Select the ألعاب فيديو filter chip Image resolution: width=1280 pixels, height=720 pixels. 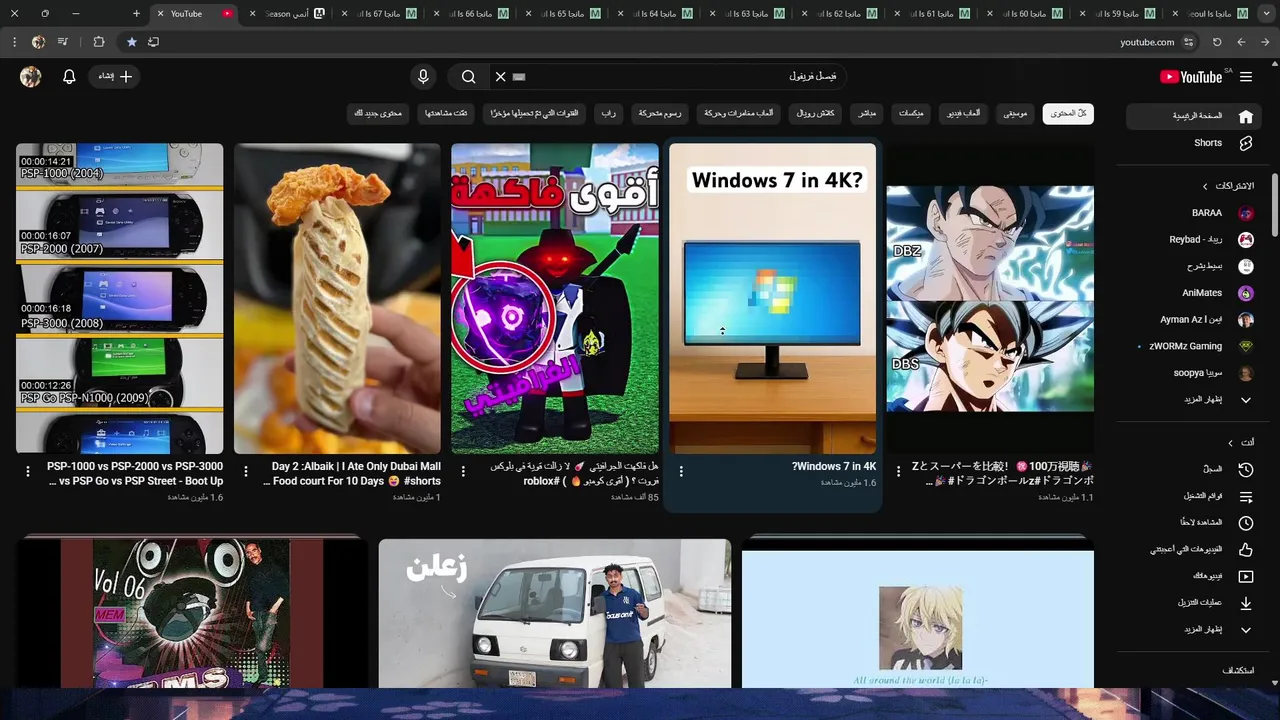(964, 114)
